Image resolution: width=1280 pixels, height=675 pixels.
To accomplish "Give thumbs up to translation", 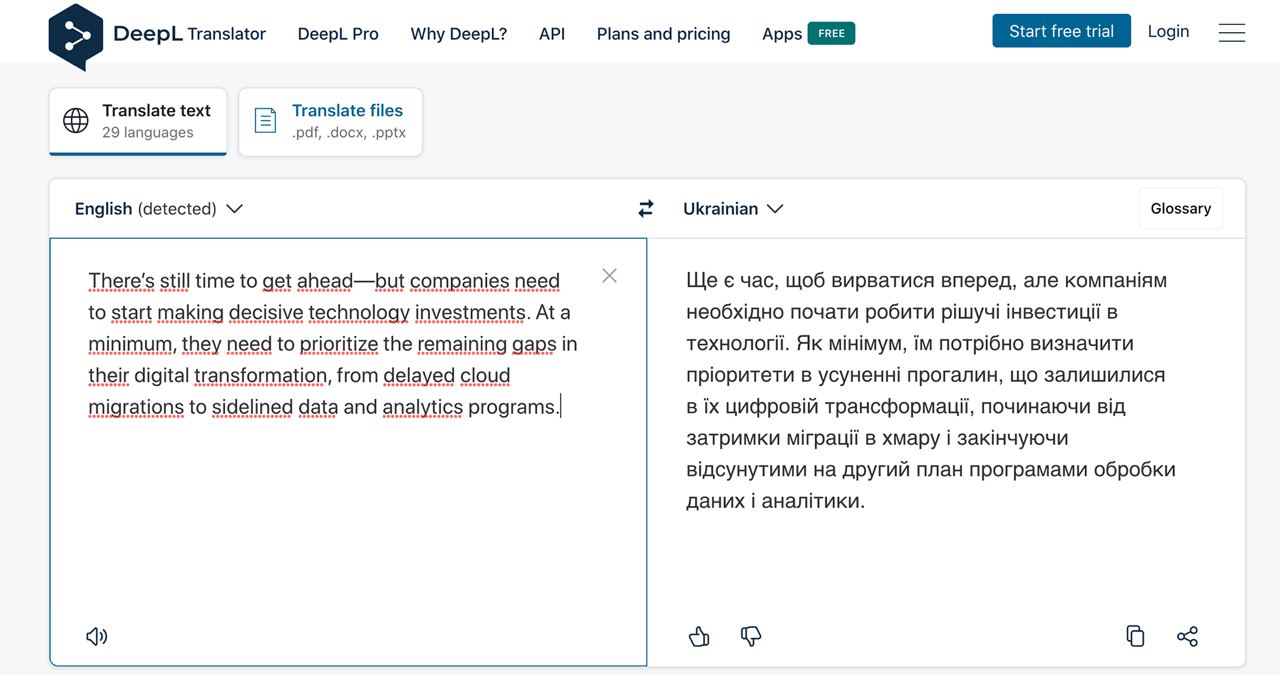I will [699, 636].
